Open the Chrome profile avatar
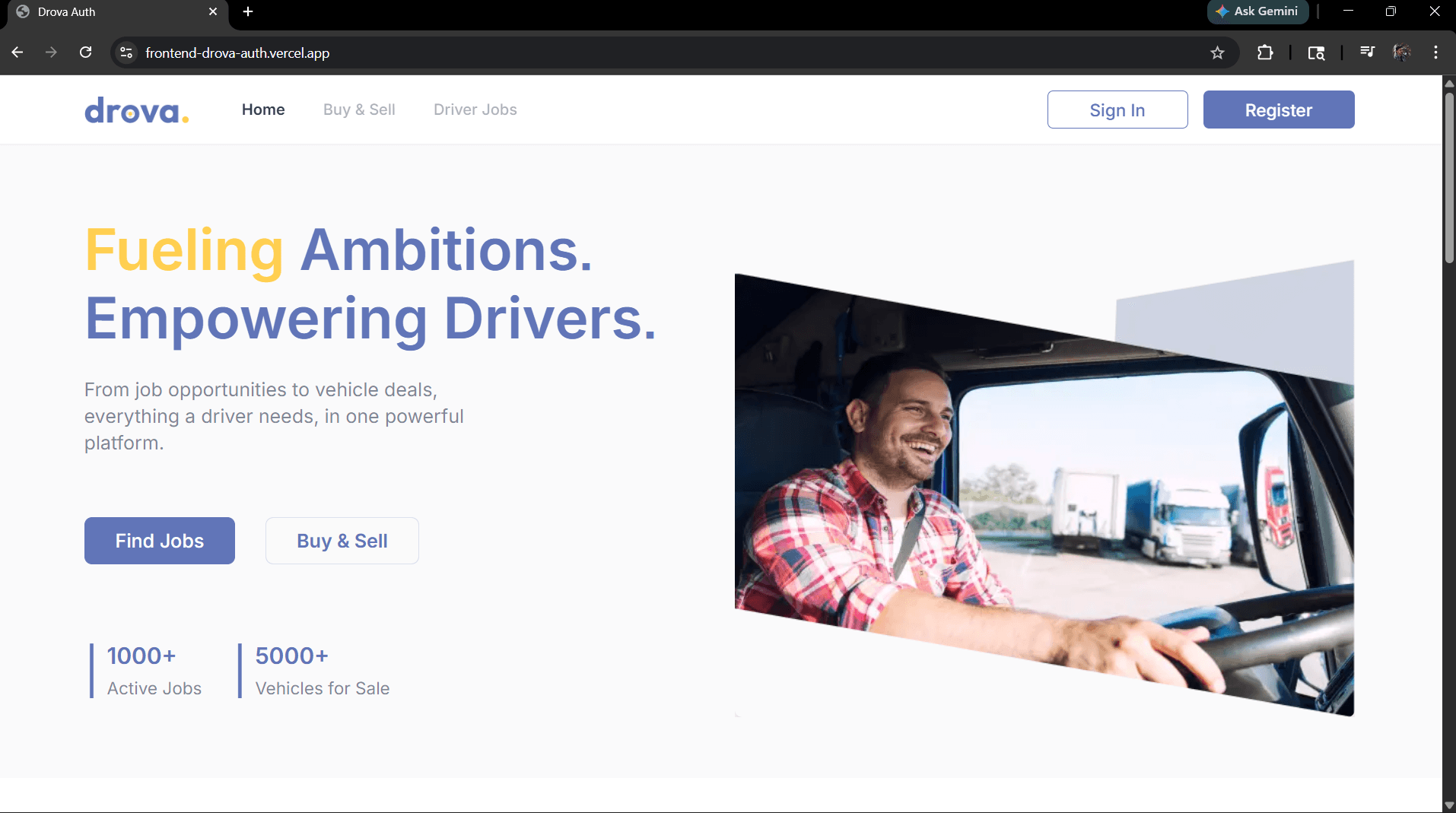1456x813 pixels. pos(1401,52)
